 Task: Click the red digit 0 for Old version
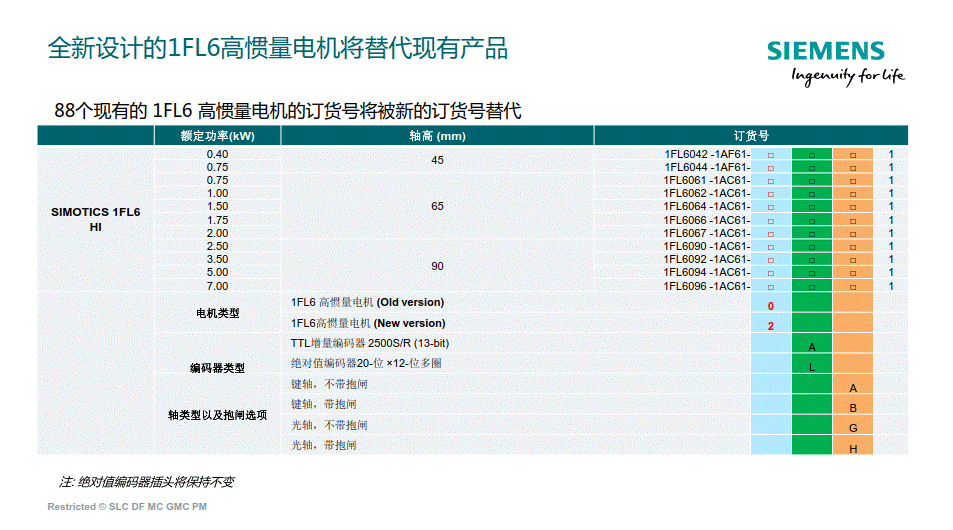tap(771, 305)
